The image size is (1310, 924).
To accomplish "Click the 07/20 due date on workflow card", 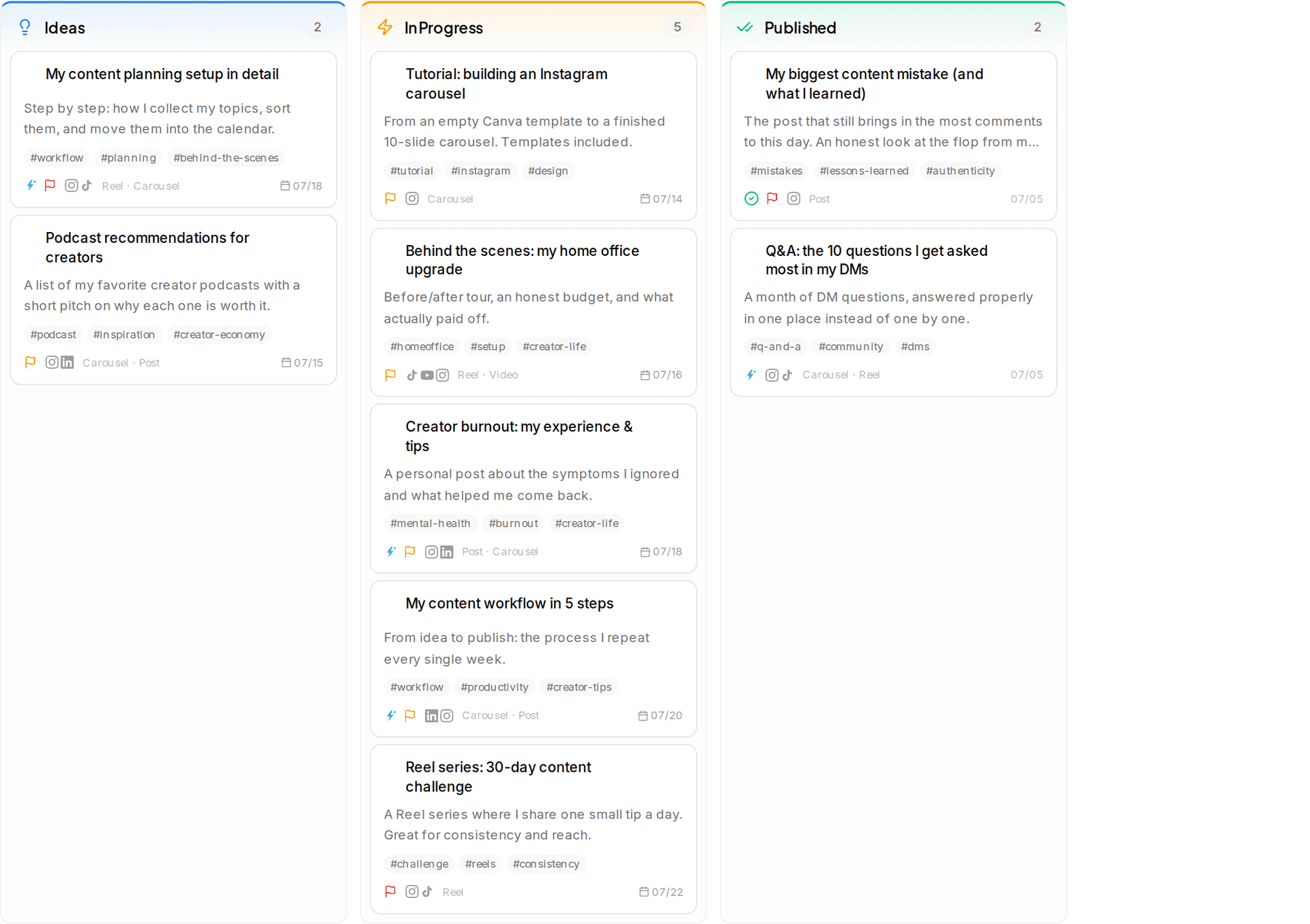I will click(x=667, y=715).
